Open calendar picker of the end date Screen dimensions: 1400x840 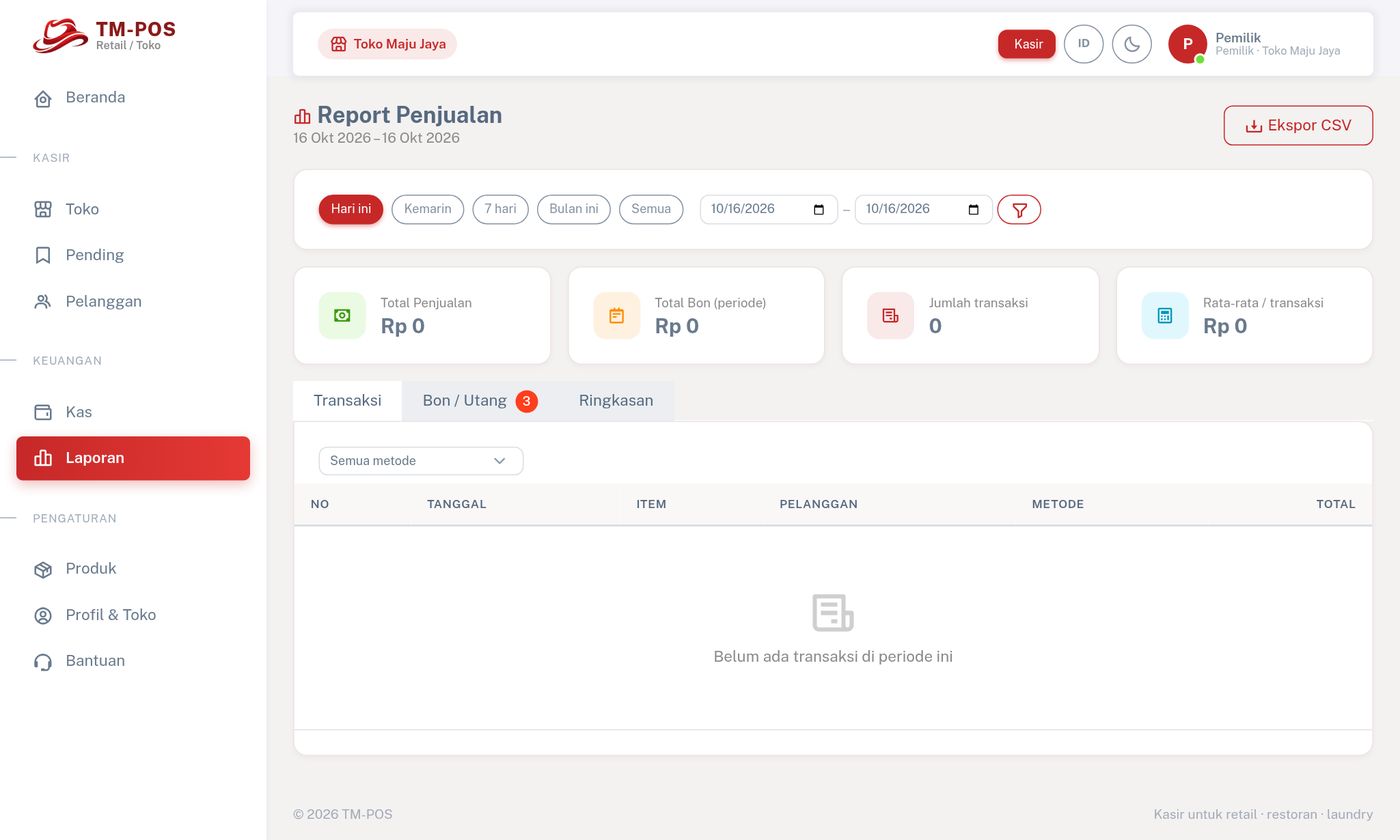pos(974,210)
